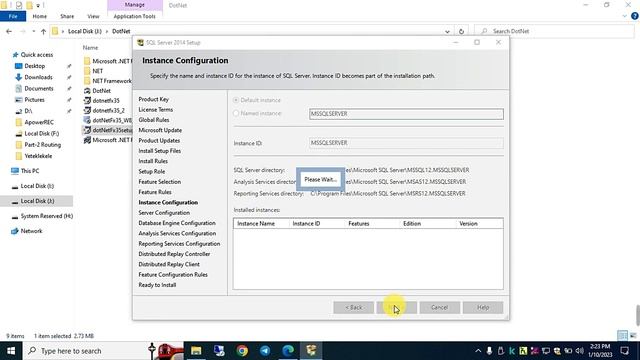Open the File ribbon tab

coord(13,16)
